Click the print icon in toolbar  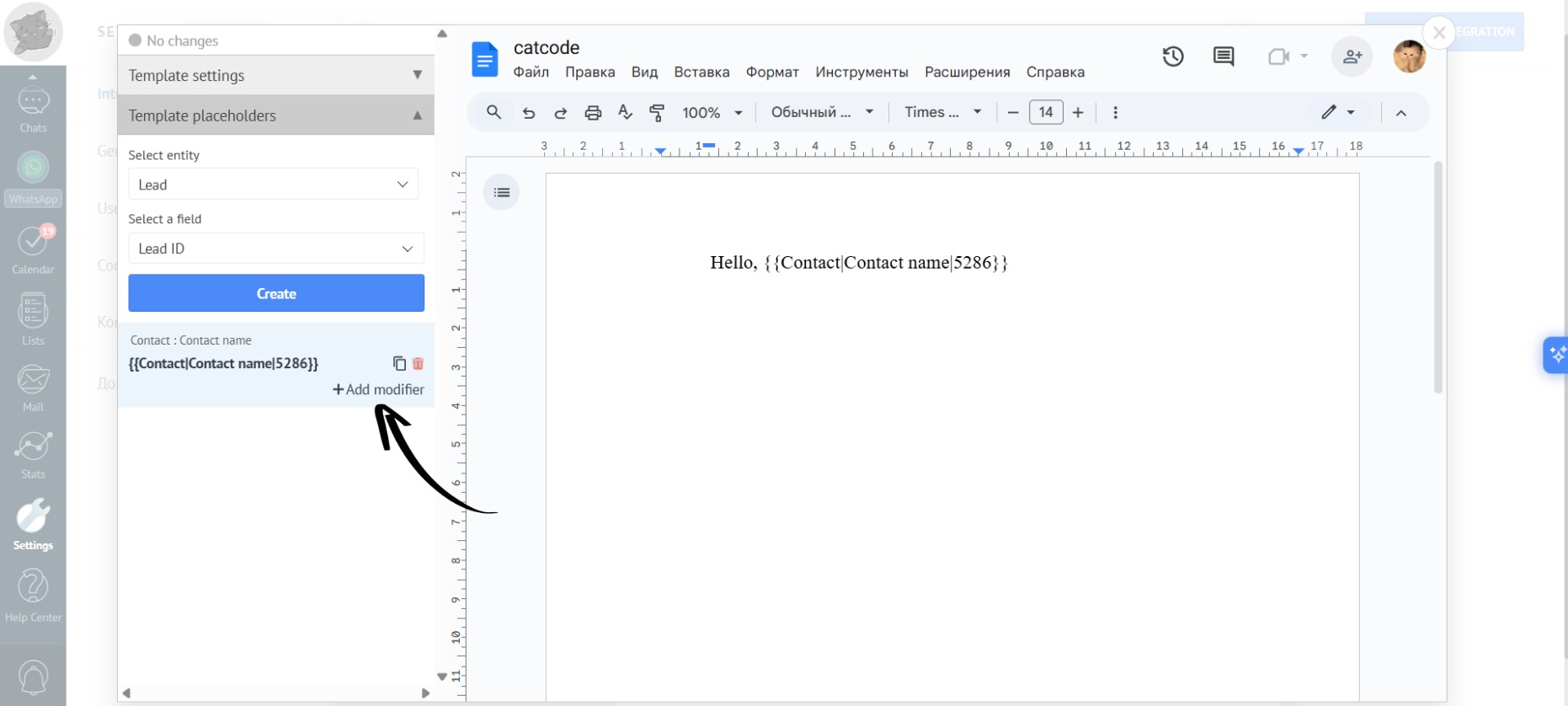point(593,113)
